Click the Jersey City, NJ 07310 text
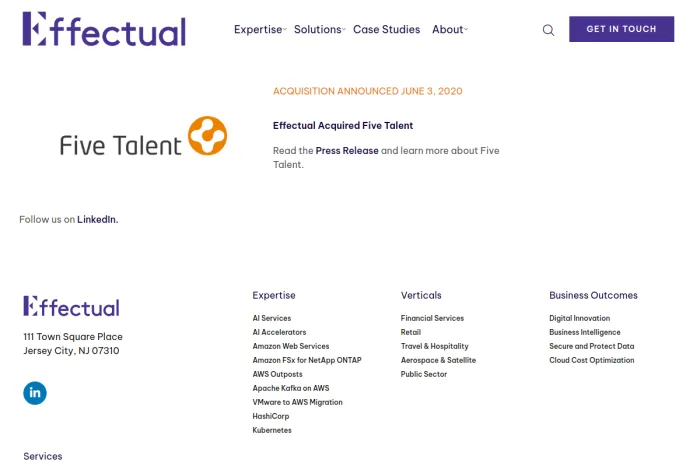Viewport: 700px width, 466px height. (x=71, y=350)
